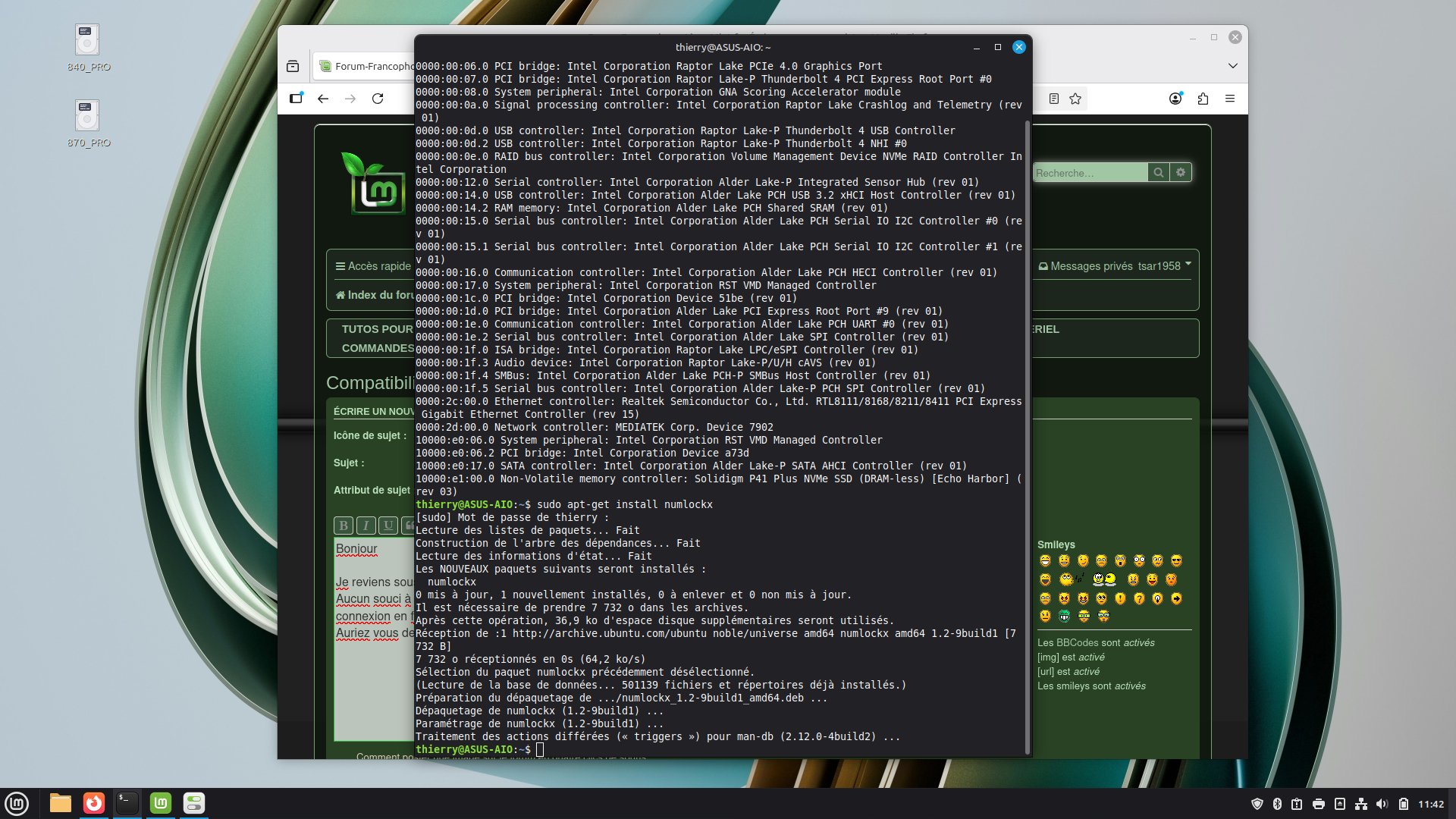Click the volume icon in system tray
The width and height of the screenshot is (1456, 819).
1382,804
